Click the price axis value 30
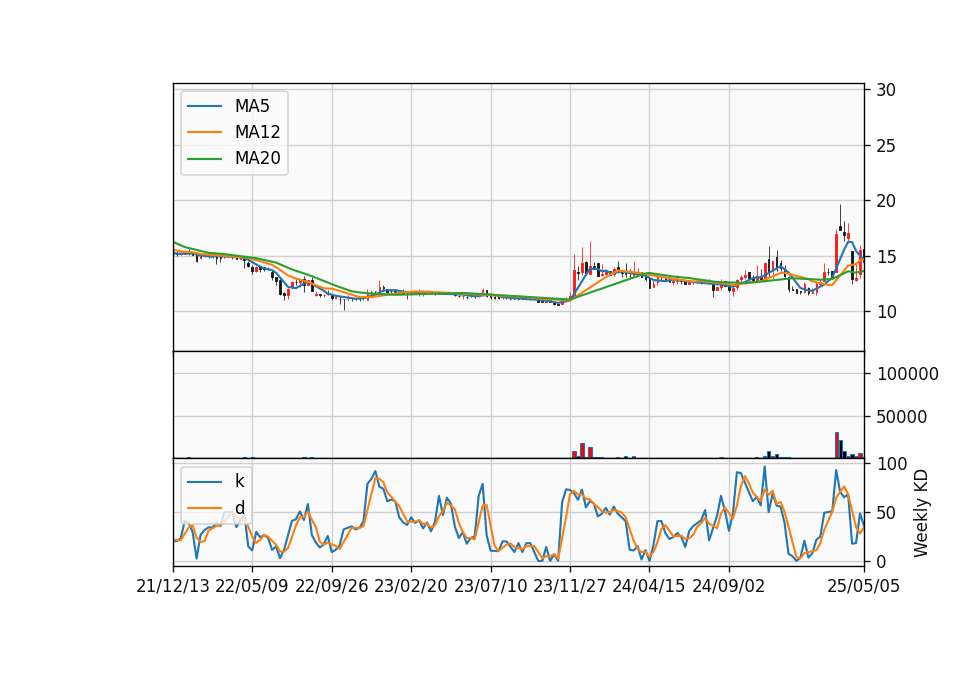 pyautogui.click(x=885, y=90)
